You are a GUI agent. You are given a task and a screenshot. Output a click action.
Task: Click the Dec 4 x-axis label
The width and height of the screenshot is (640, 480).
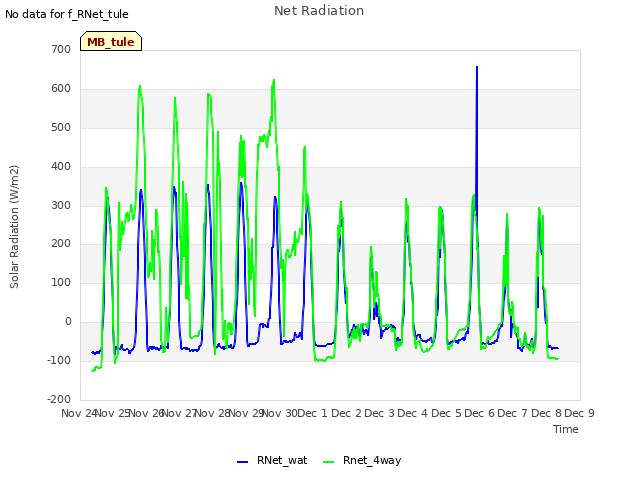[412, 413]
